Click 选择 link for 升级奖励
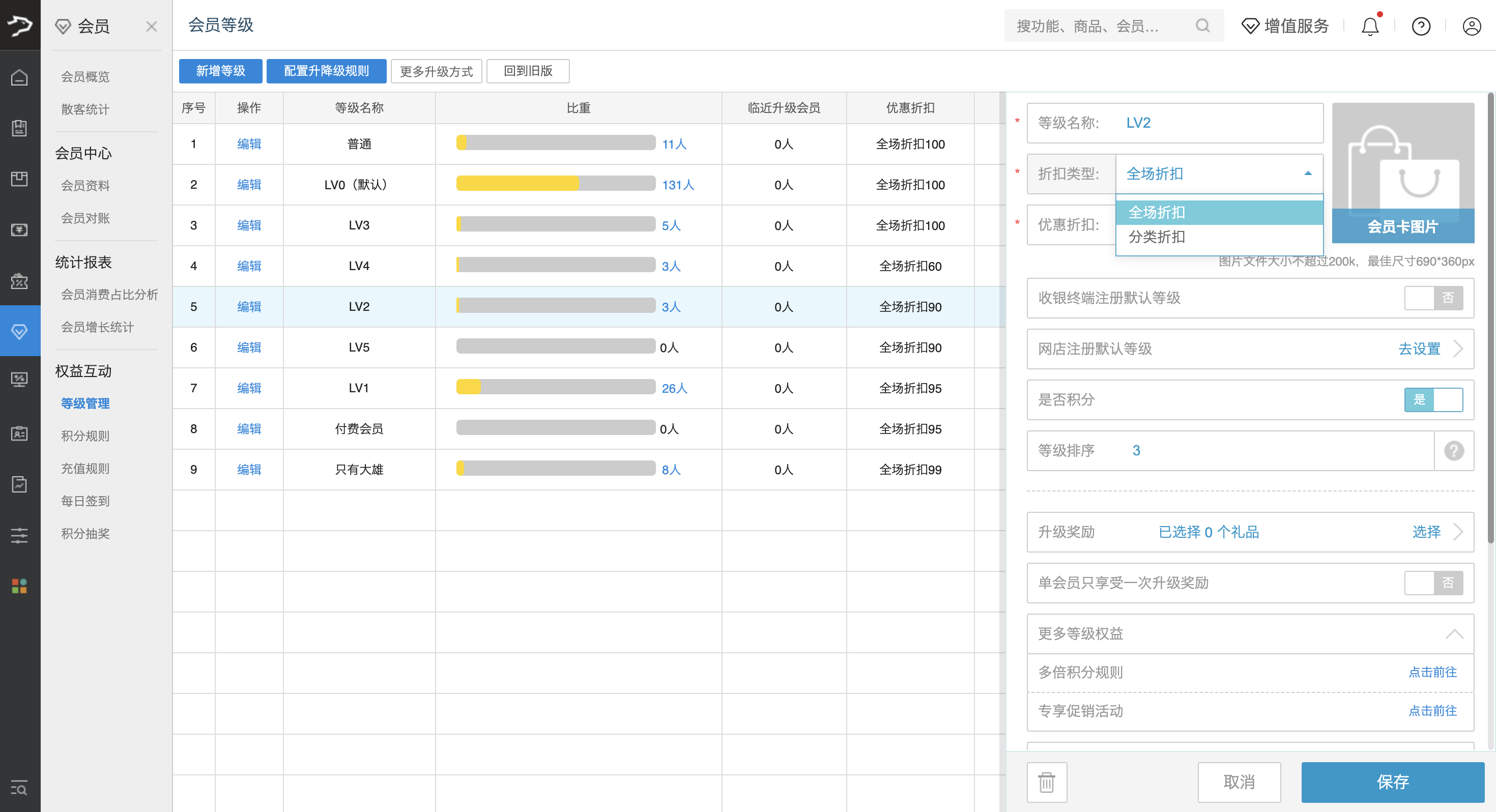This screenshot has width=1496, height=812. coord(1426,532)
